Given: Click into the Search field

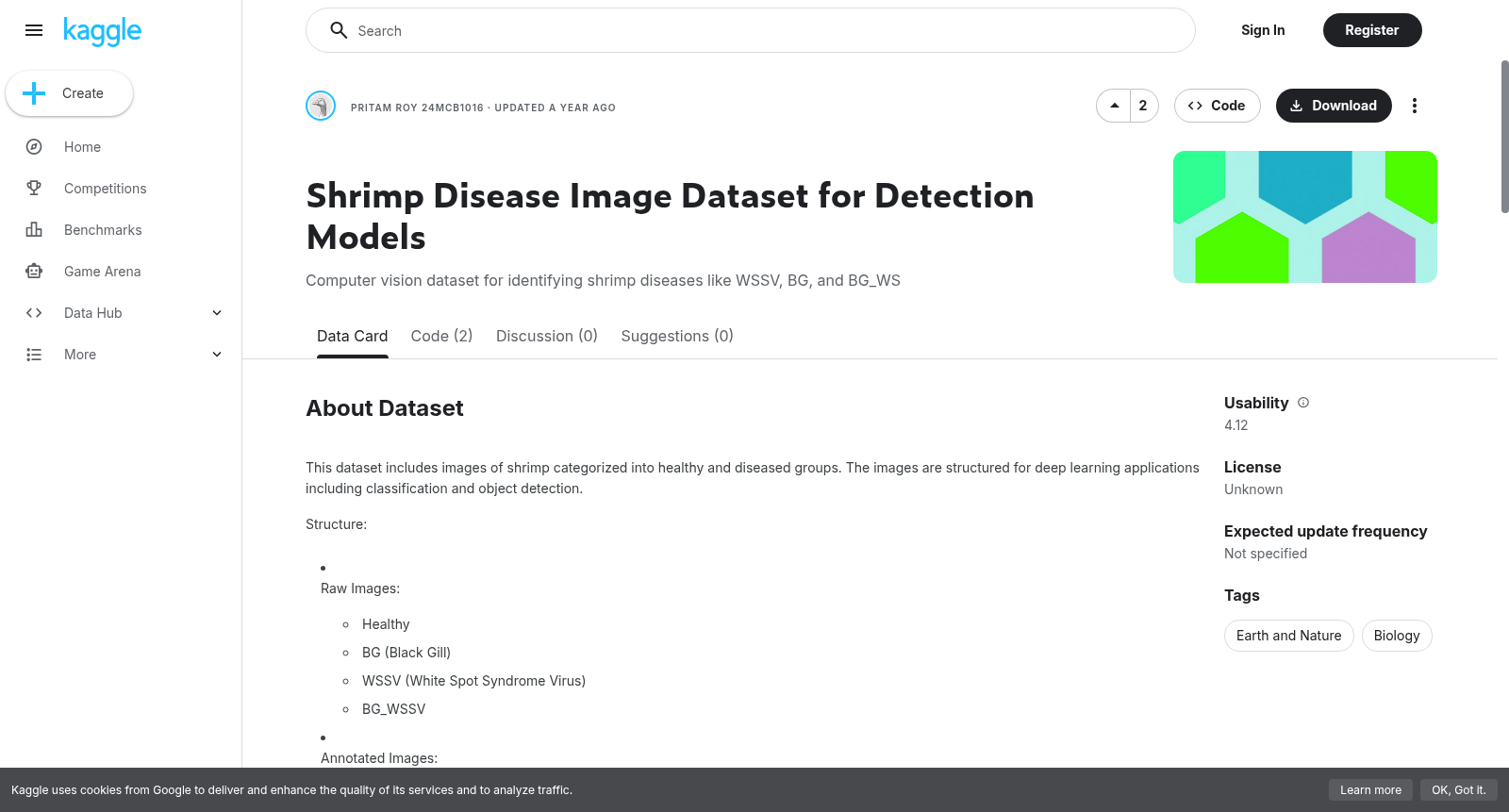Looking at the screenshot, I should pos(751,30).
